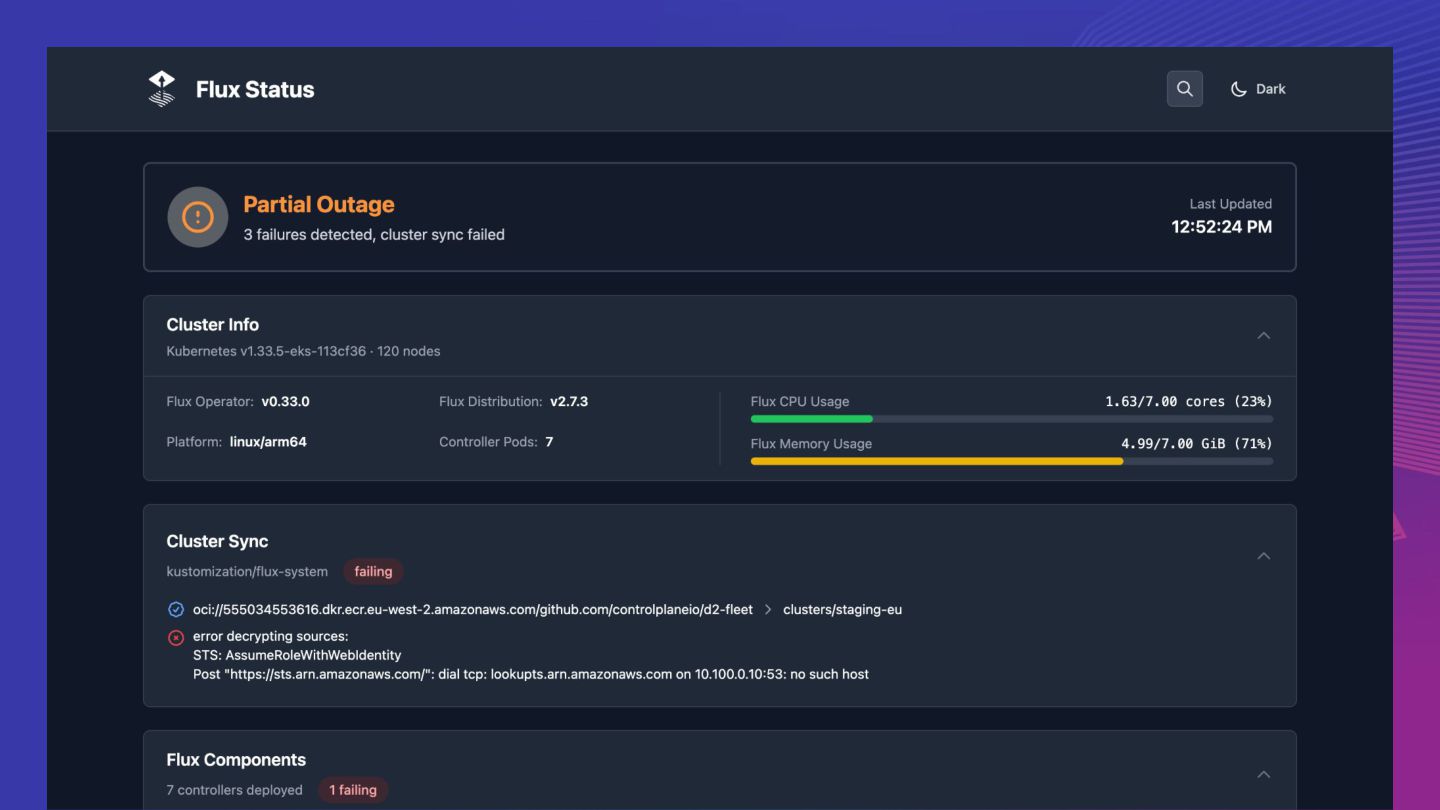
Task: Select Flux Operator version v0.33.0
Action: [286, 402]
